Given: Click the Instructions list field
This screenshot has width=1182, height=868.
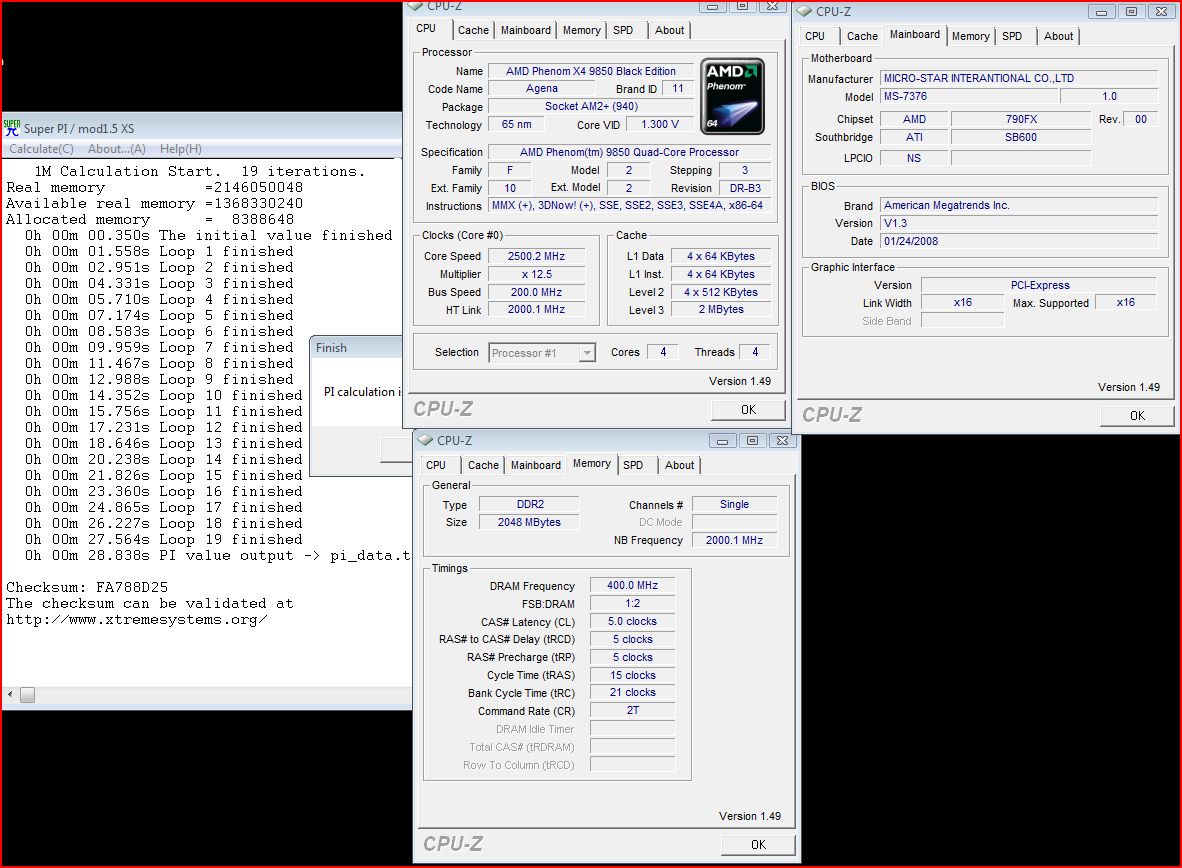Looking at the screenshot, I should tap(629, 205).
